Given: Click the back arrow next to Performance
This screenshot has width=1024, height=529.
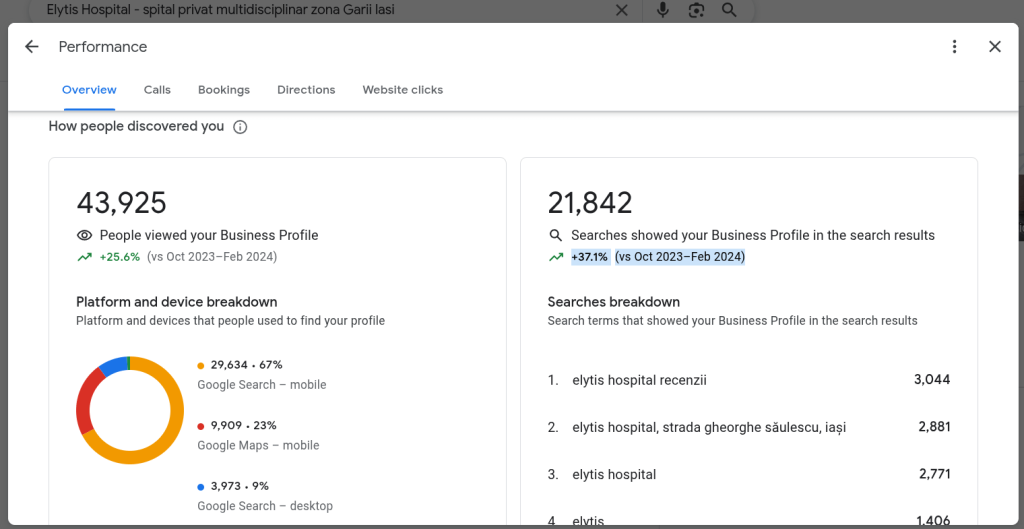Looking at the screenshot, I should pos(32,47).
